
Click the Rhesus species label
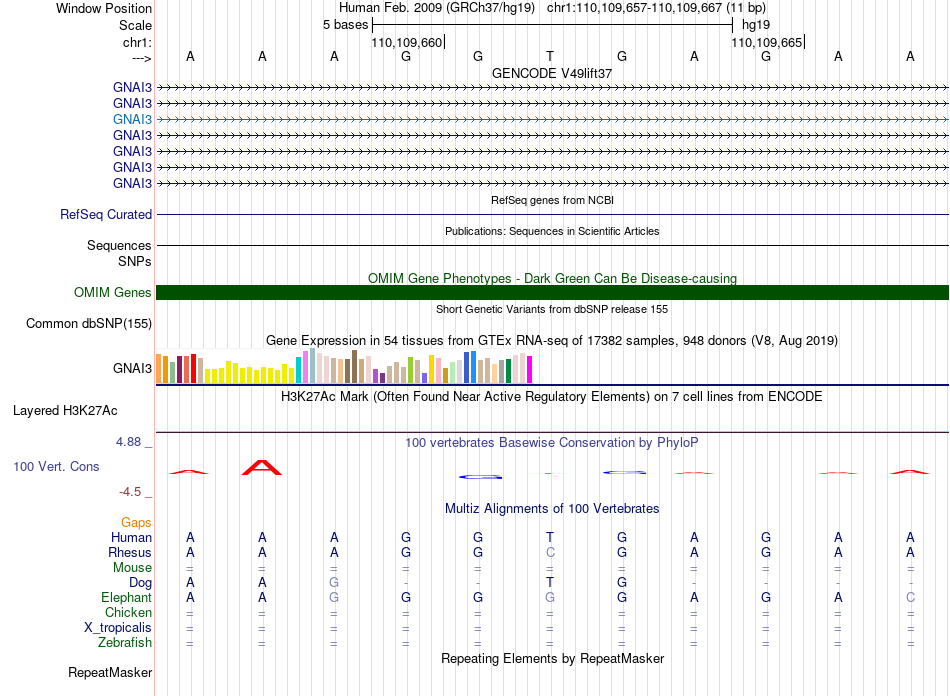tap(130, 552)
